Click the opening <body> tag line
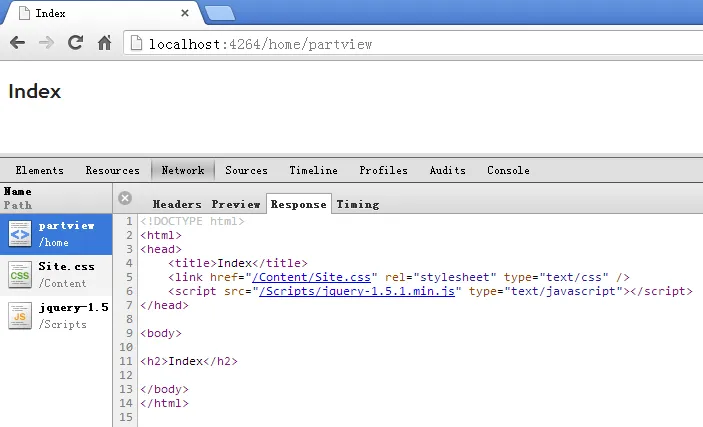 point(161,333)
